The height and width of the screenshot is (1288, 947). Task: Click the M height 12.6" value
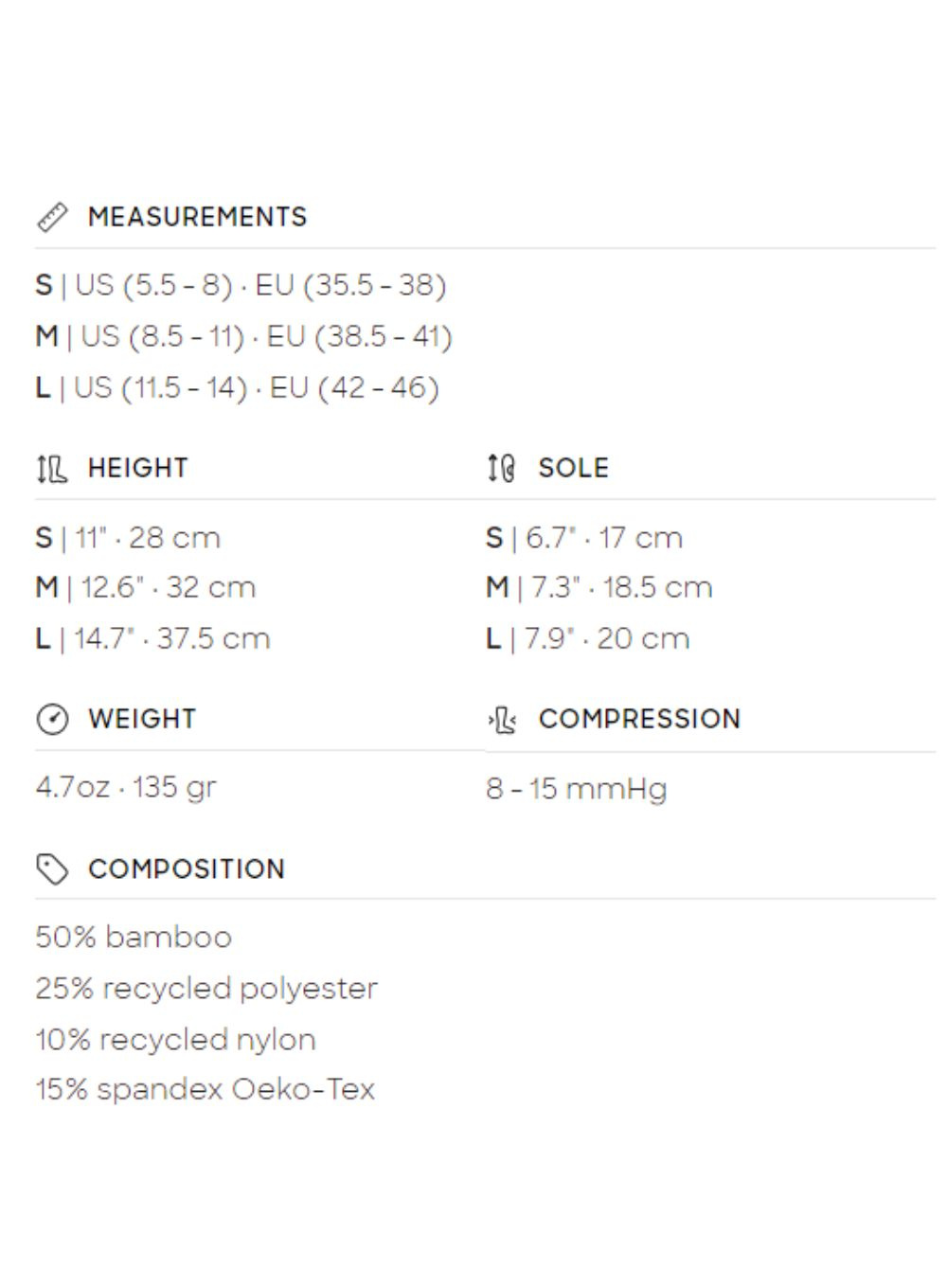pos(145,587)
